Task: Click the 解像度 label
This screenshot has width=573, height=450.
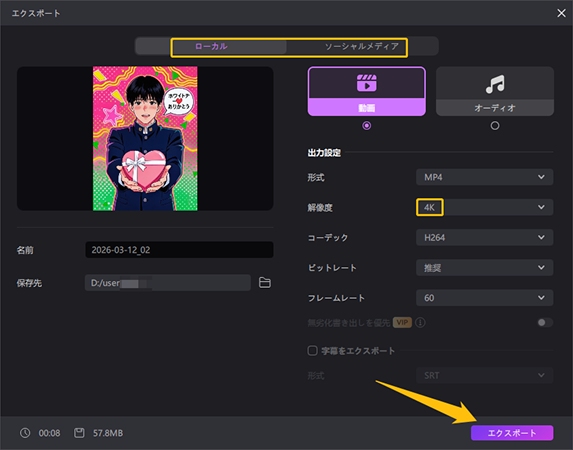Action: 320,208
